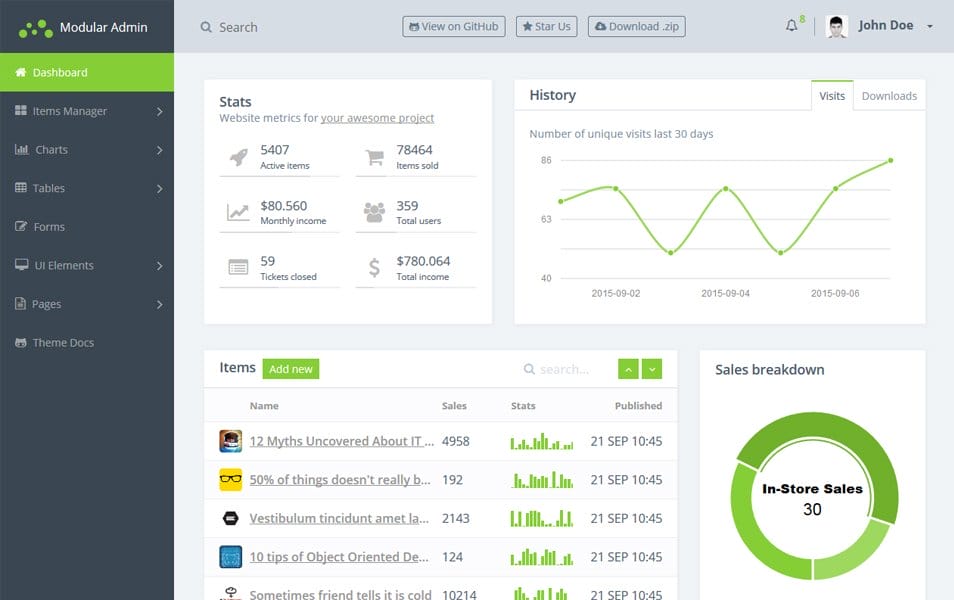
Task: Open the link 'your awesome project'
Action: tap(377, 117)
